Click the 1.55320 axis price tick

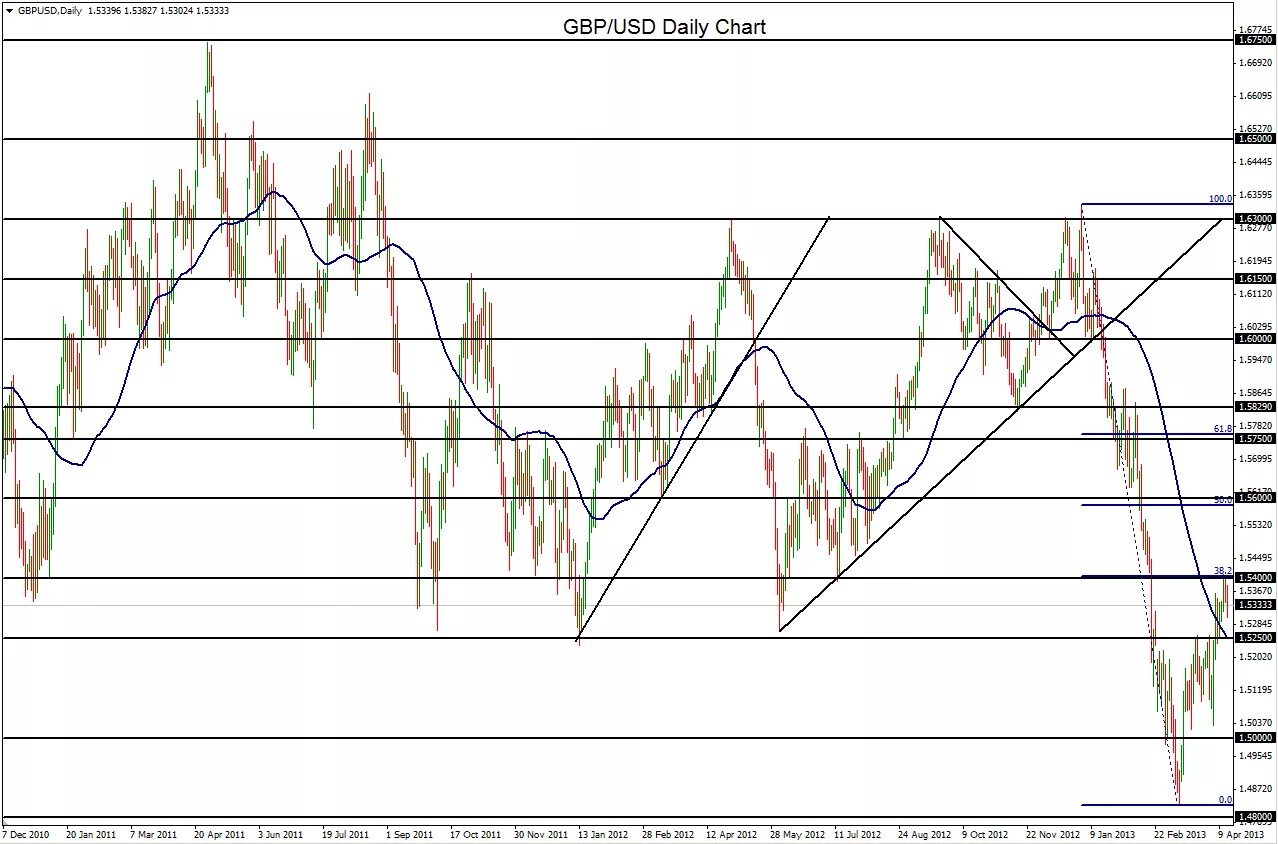click(1256, 524)
